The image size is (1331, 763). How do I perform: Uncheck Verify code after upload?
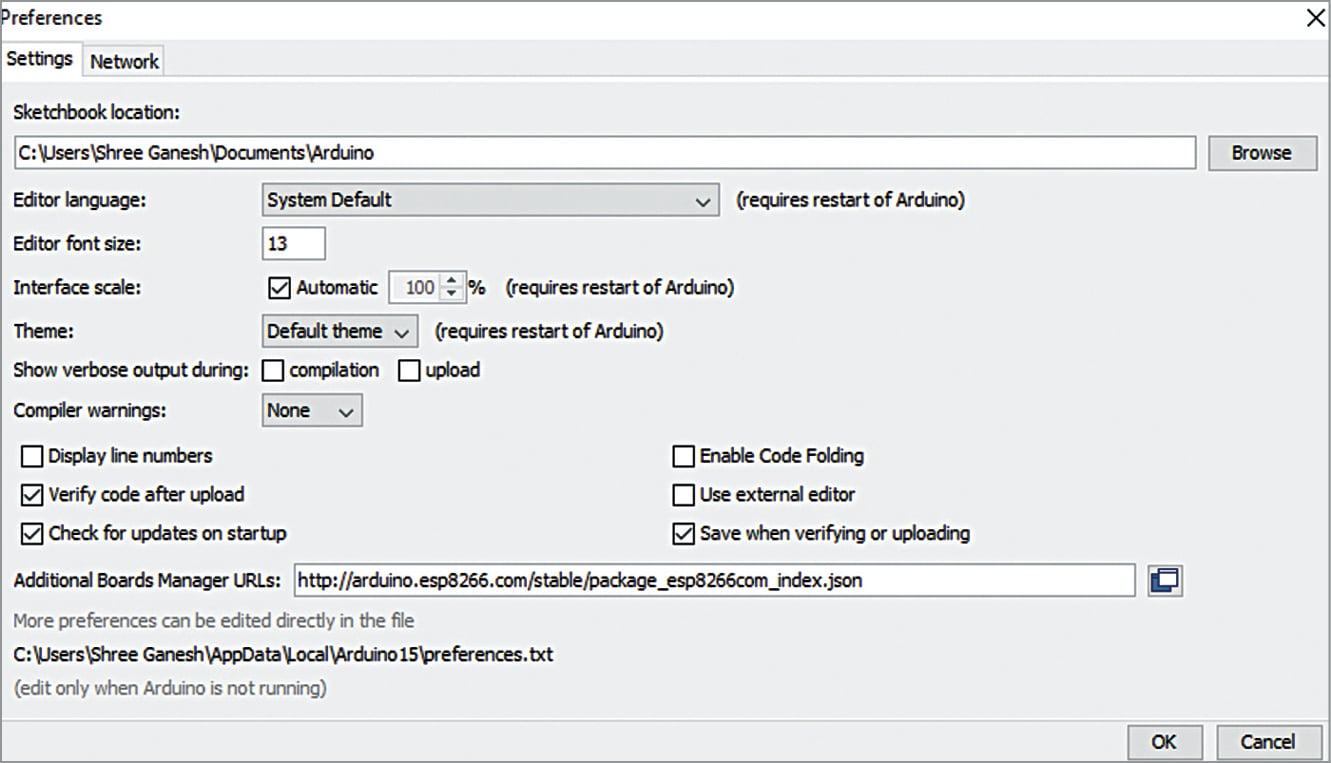pos(33,495)
